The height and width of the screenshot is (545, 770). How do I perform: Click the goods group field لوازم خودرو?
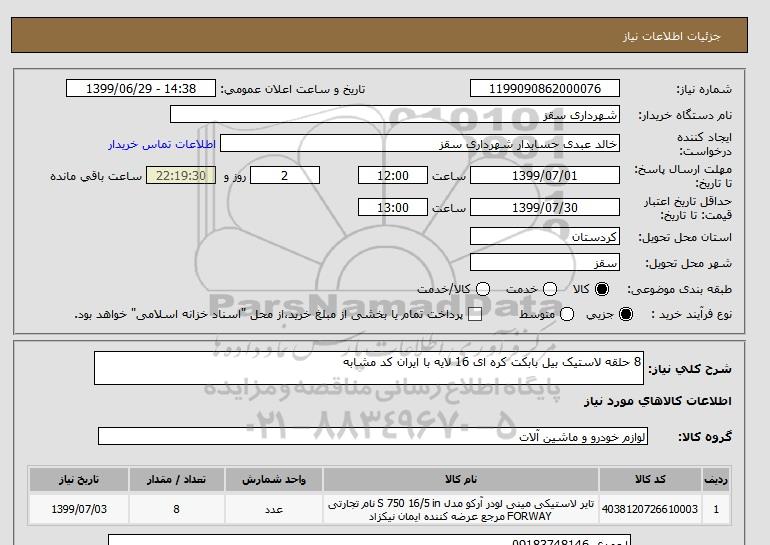pos(373,436)
